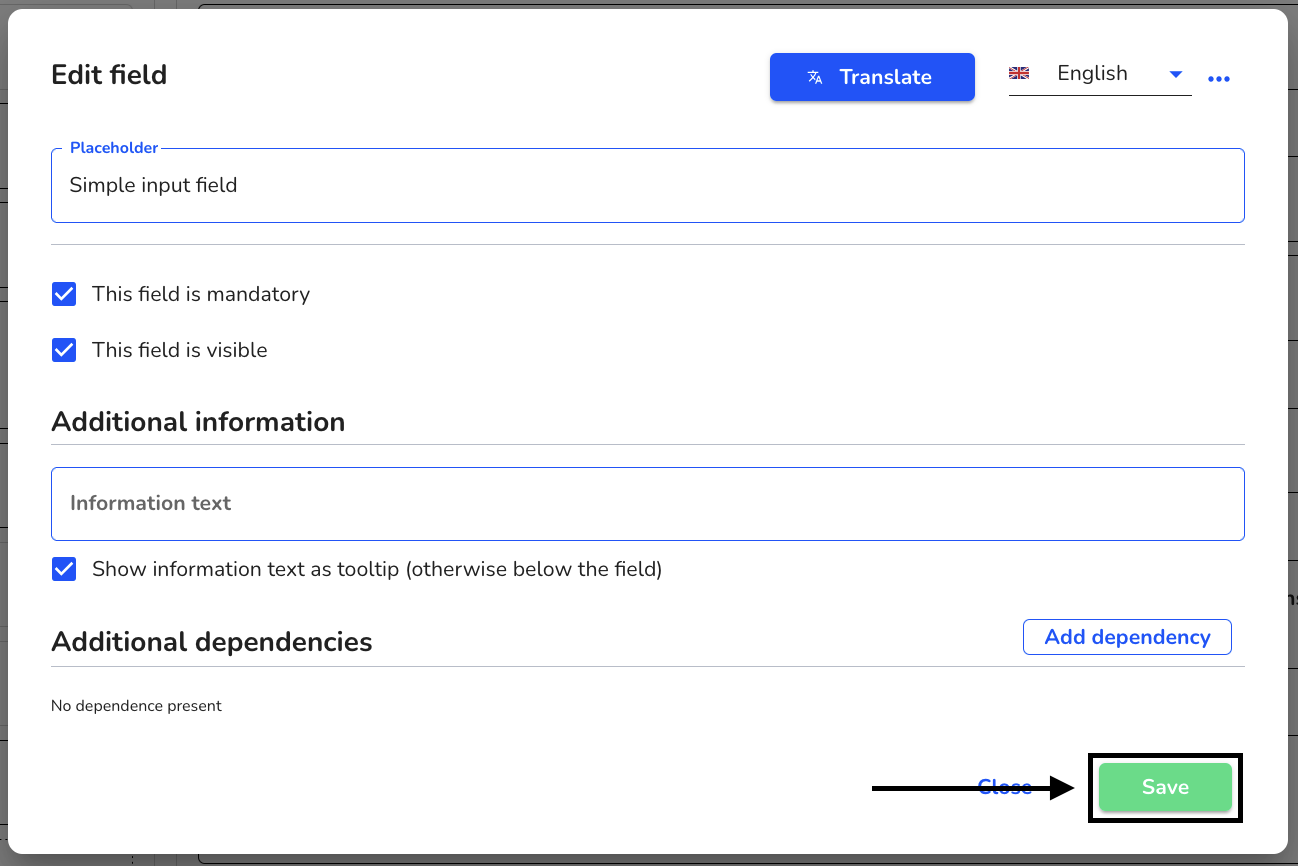Image resolution: width=1298 pixels, height=866 pixels.
Task: Uncheck the This field is visible checkbox
Action: tap(64, 350)
